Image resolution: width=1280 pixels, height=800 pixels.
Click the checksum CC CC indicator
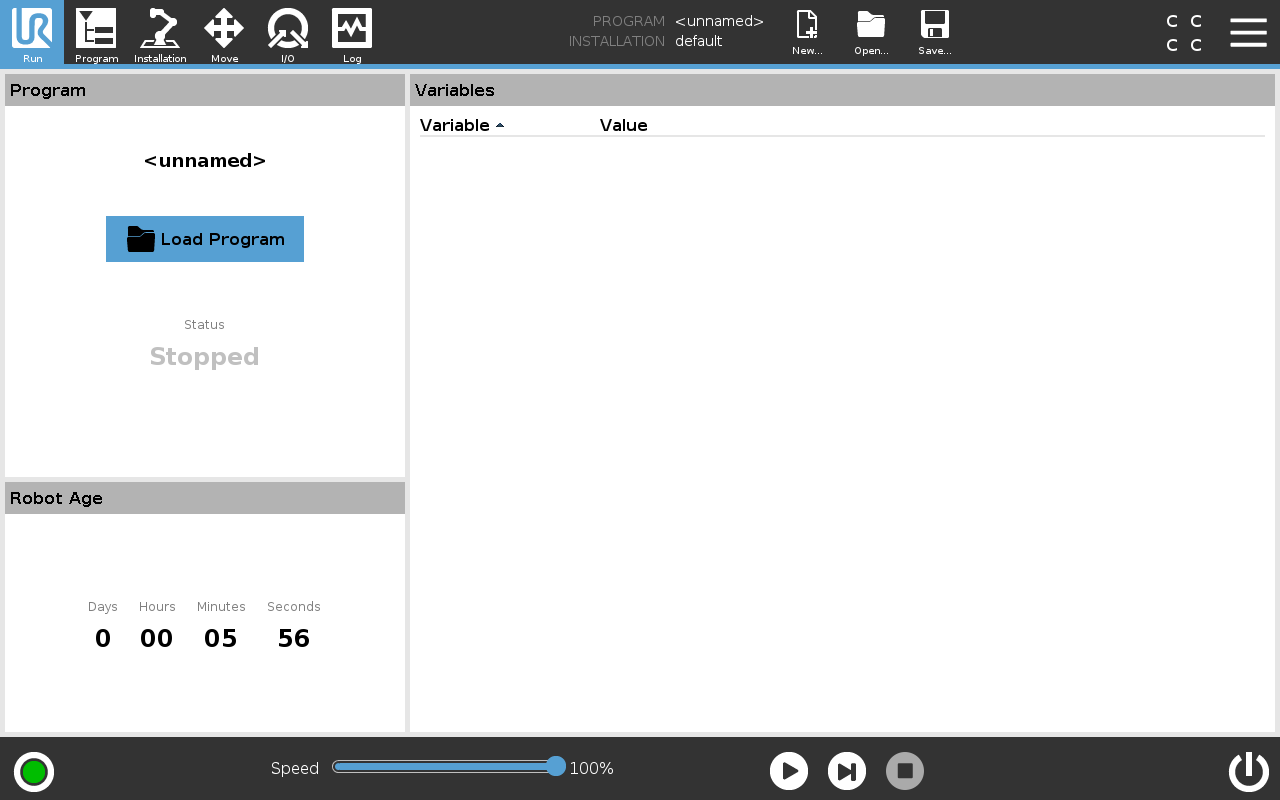[1184, 33]
